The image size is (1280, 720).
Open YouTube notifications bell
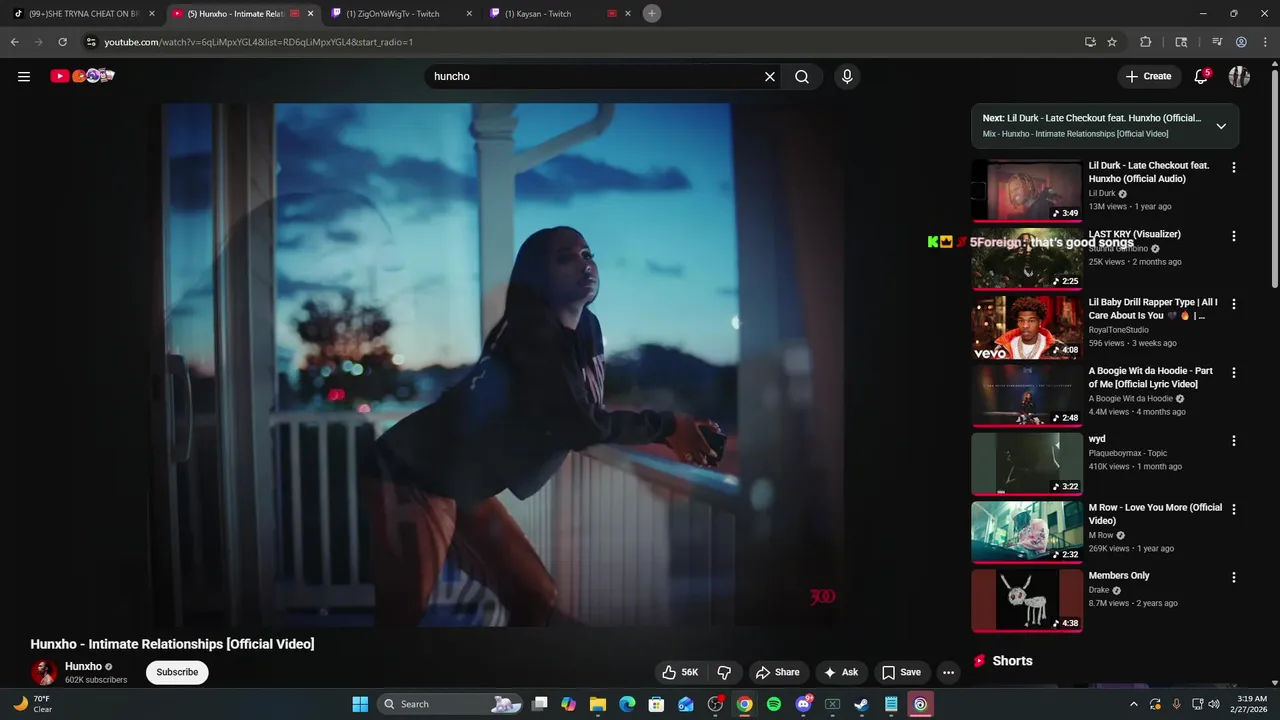coord(1201,76)
